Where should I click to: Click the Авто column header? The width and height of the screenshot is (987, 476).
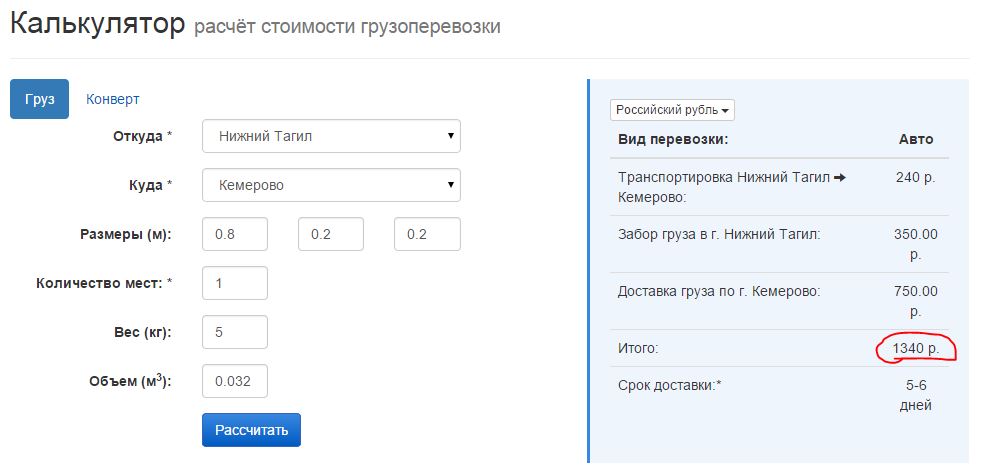(x=916, y=139)
